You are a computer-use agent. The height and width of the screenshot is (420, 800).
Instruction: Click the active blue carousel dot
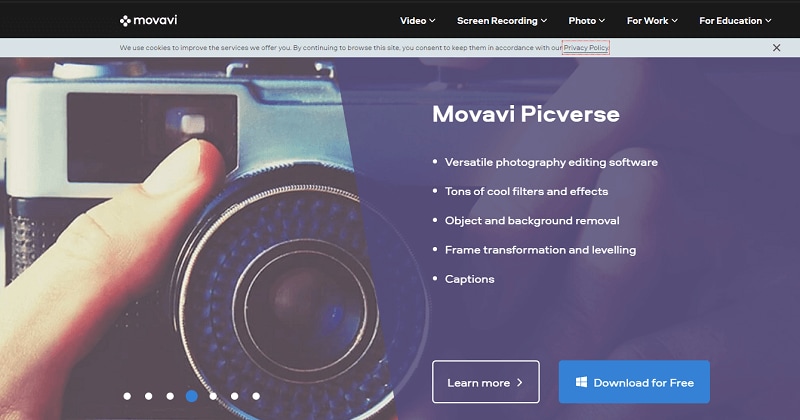point(192,396)
